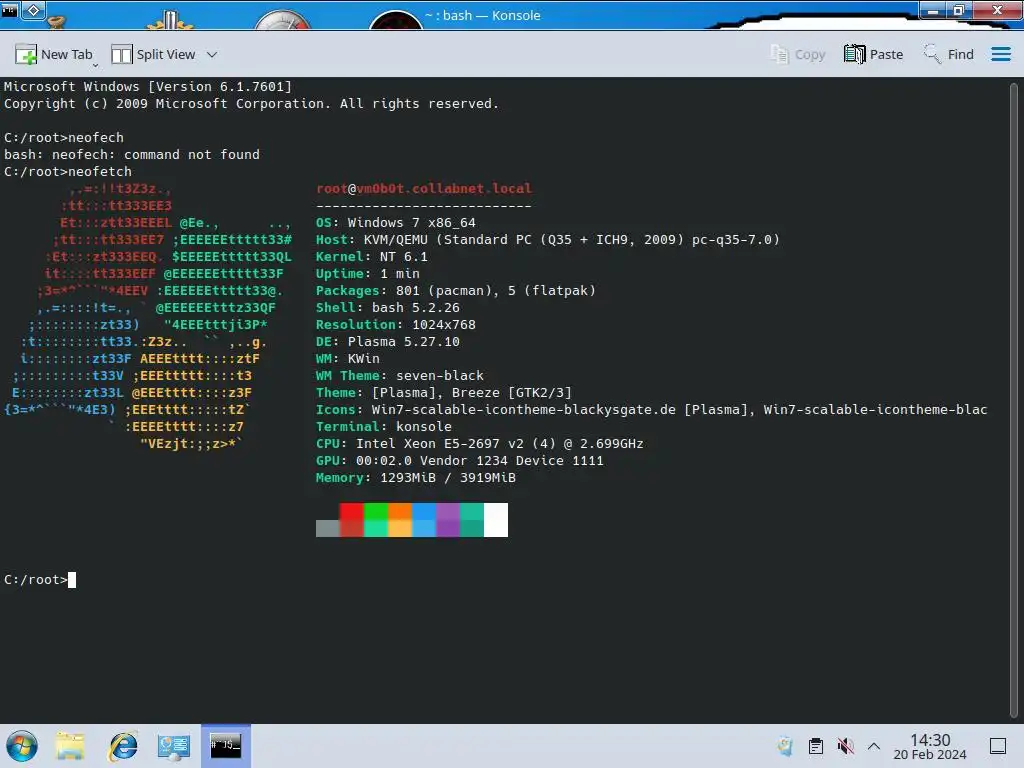This screenshot has height=768, width=1024.
Task: Click the Kernel 'NT 6.1' value
Action: tap(404, 257)
